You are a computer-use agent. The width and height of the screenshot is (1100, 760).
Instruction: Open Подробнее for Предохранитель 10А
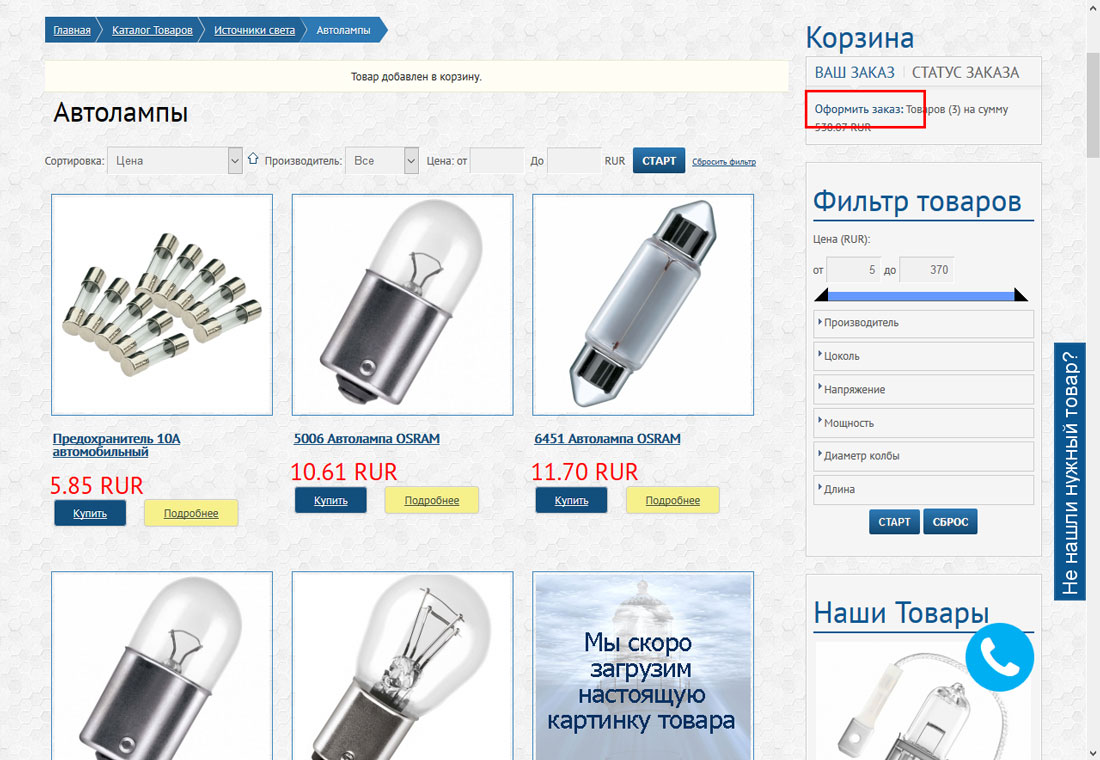click(191, 513)
